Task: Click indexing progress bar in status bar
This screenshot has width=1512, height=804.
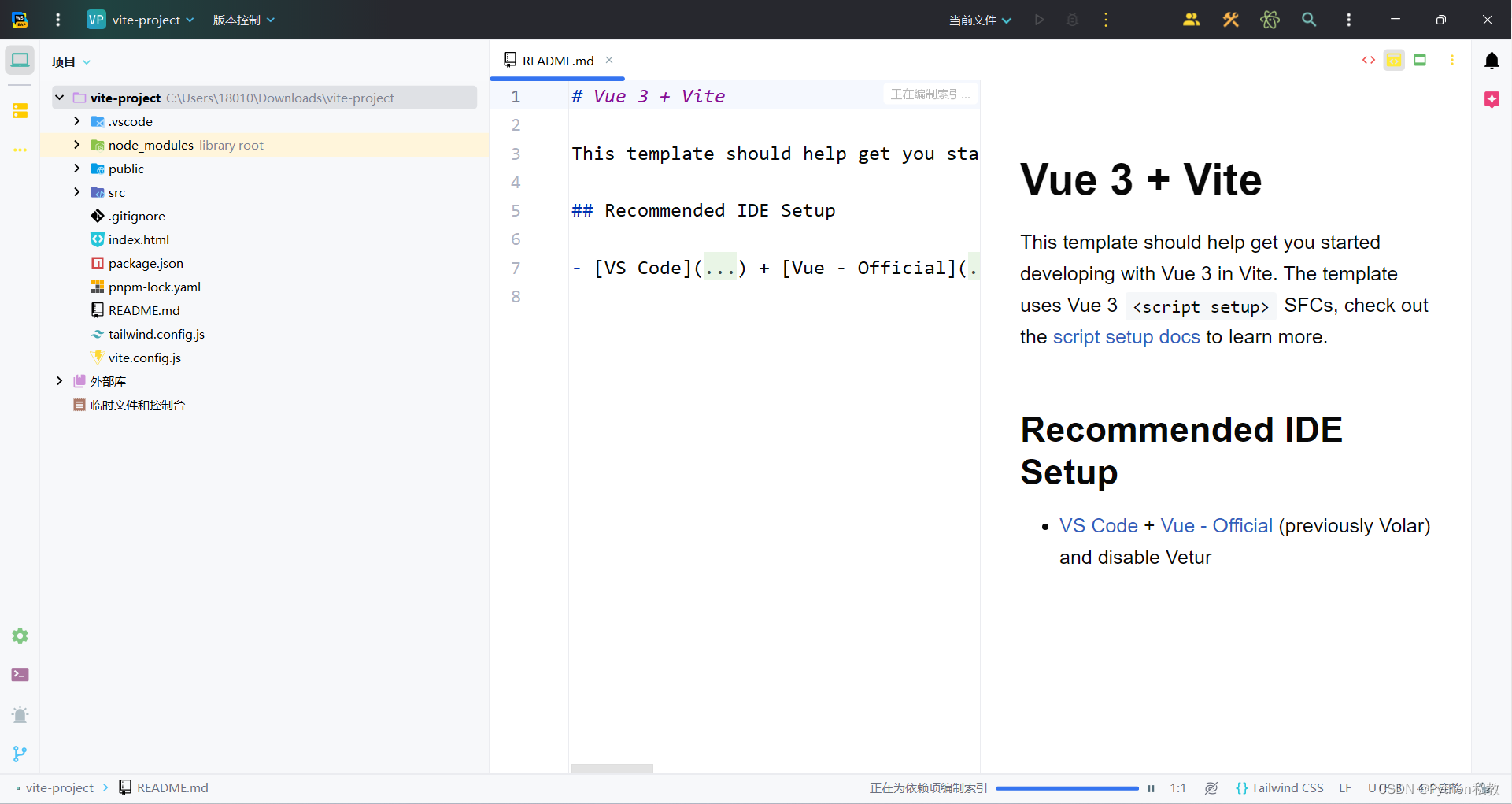Action: 1067,788
